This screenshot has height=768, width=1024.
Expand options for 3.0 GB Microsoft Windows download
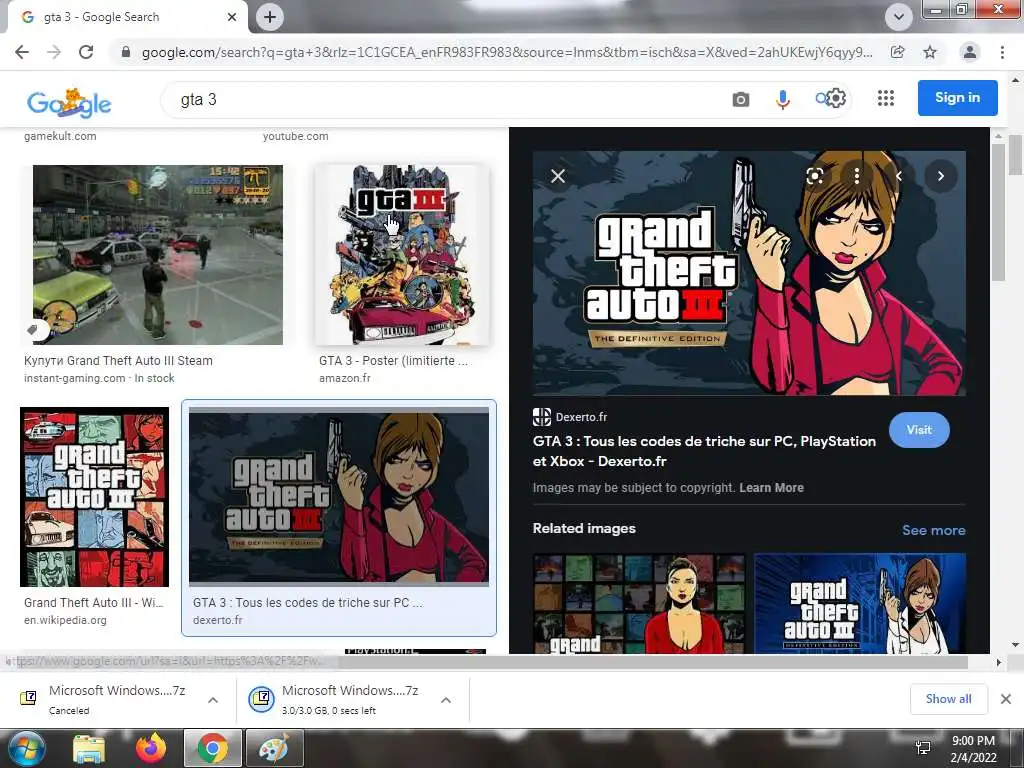tap(446, 700)
